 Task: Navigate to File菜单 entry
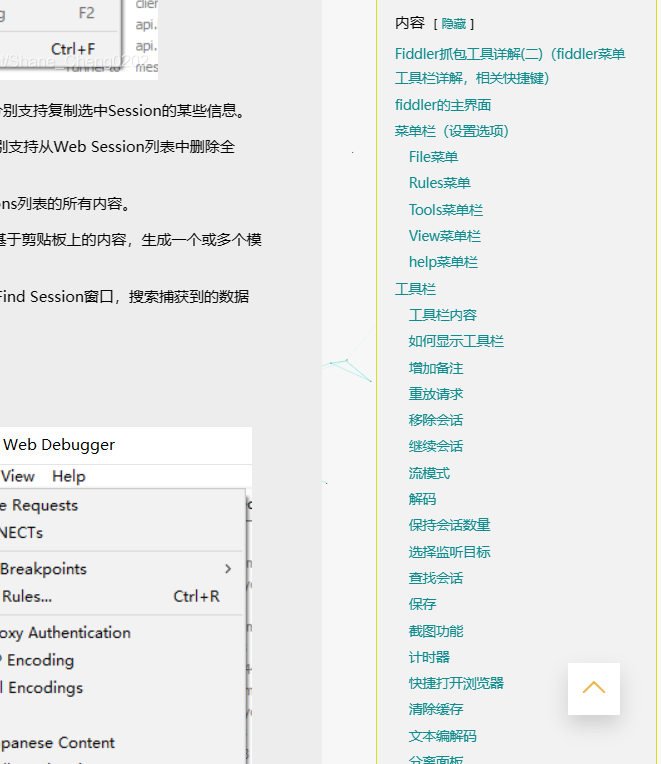433,157
